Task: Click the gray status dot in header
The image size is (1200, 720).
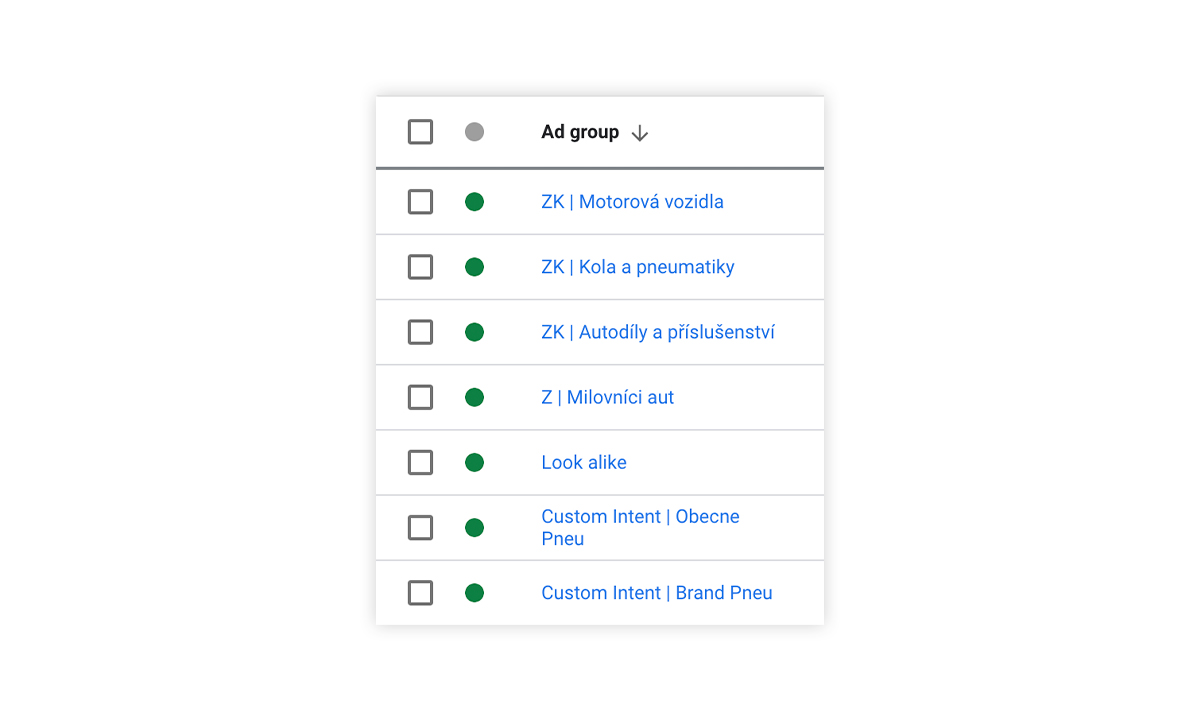Action: click(x=474, y=132)
